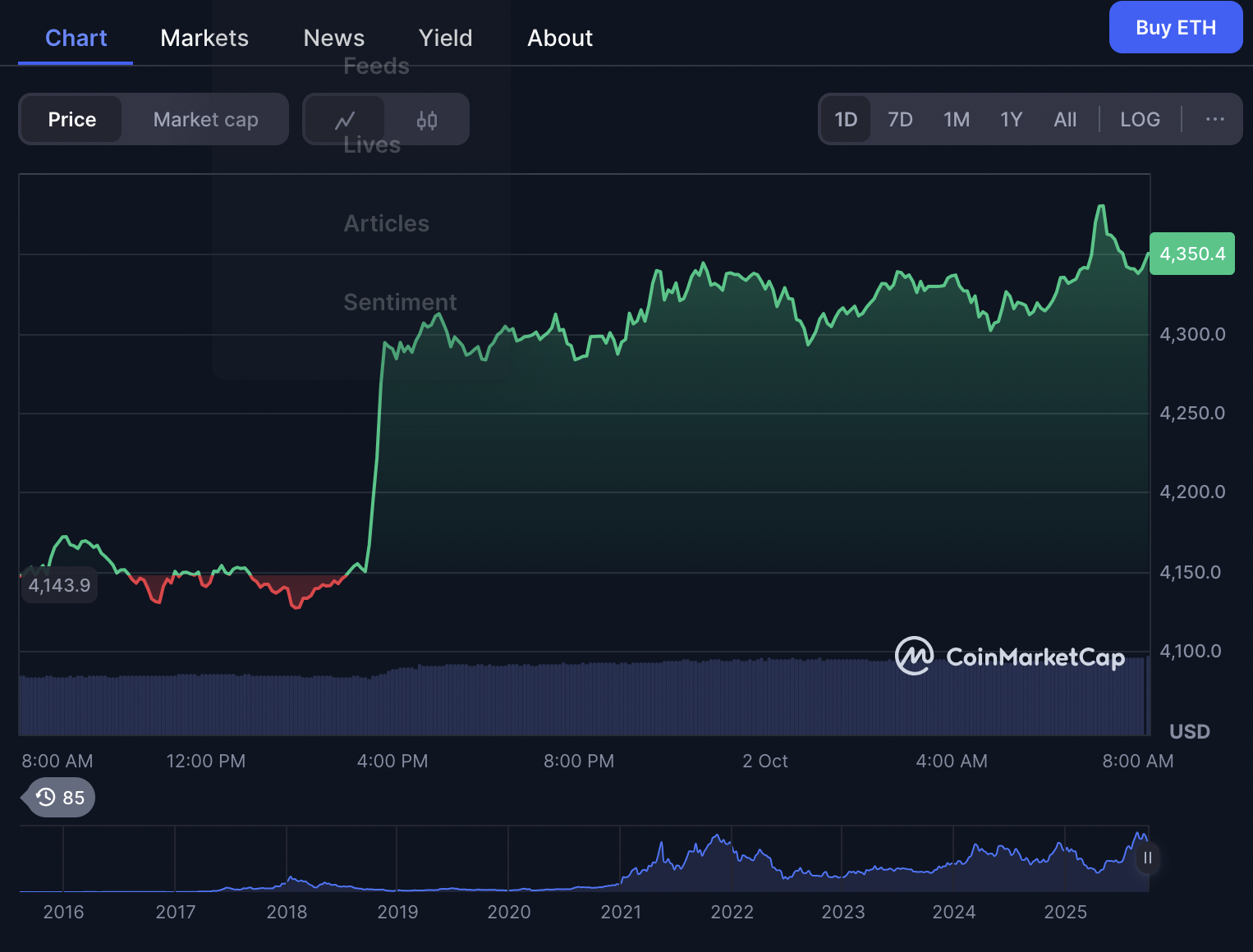Select the 1D time range

click(846, 120)
